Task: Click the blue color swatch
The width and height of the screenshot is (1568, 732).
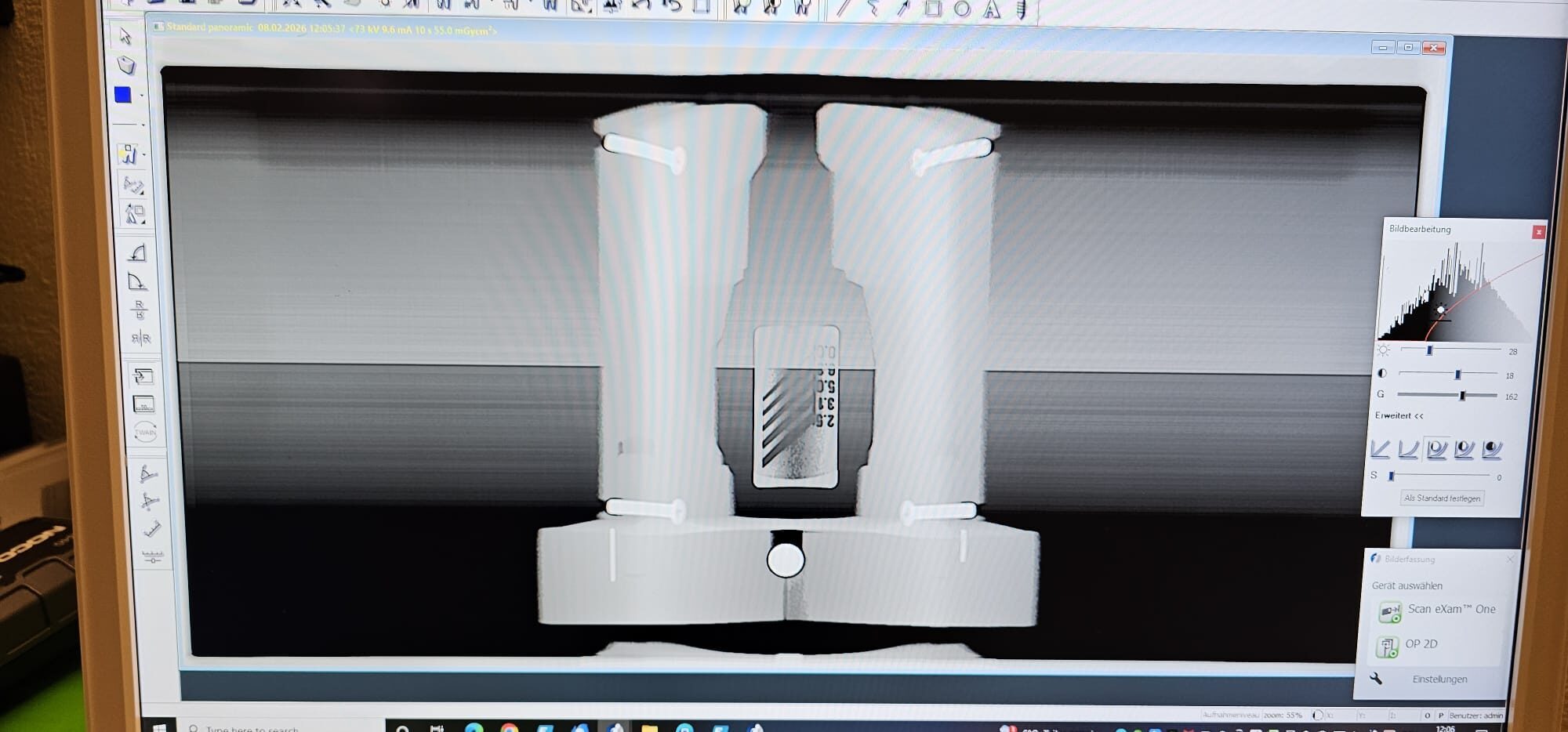Action: tap(123, 95)
